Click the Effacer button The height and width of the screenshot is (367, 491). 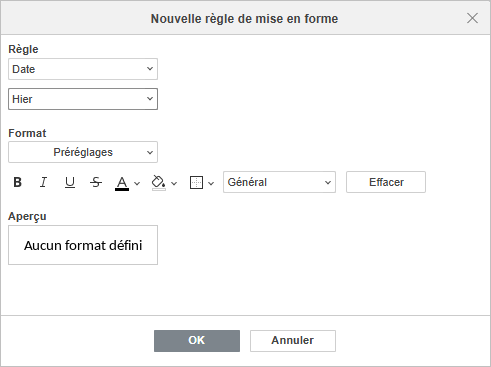(x=386, y=182)
